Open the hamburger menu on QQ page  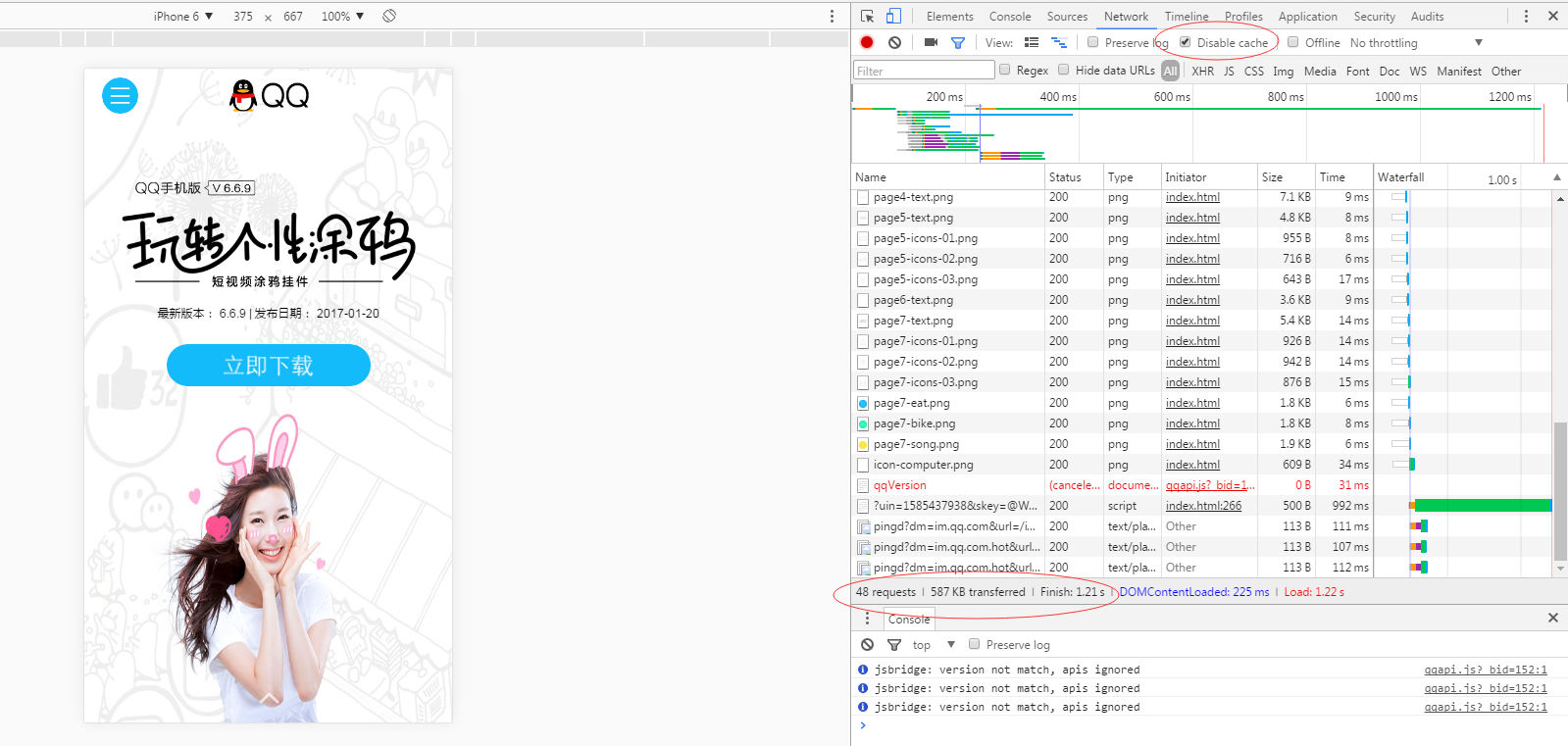coord(120,95)
